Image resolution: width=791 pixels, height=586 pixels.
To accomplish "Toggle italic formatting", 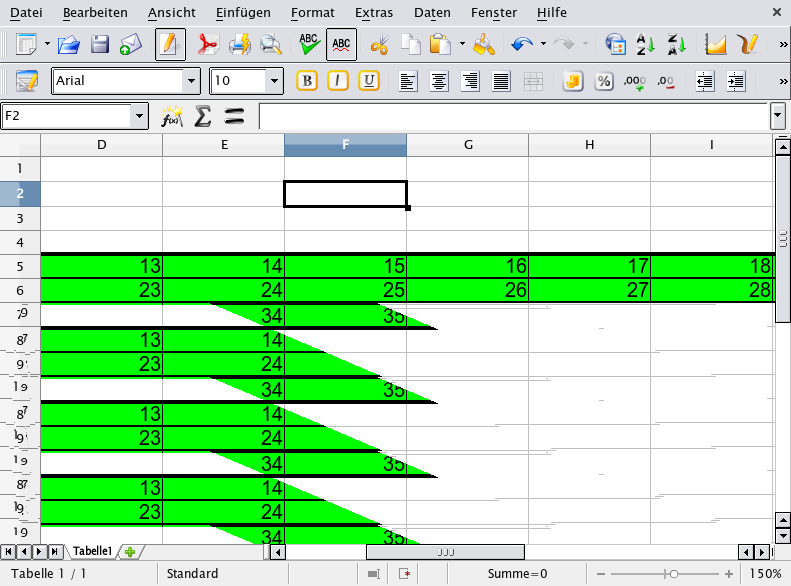I will point(338,81).
